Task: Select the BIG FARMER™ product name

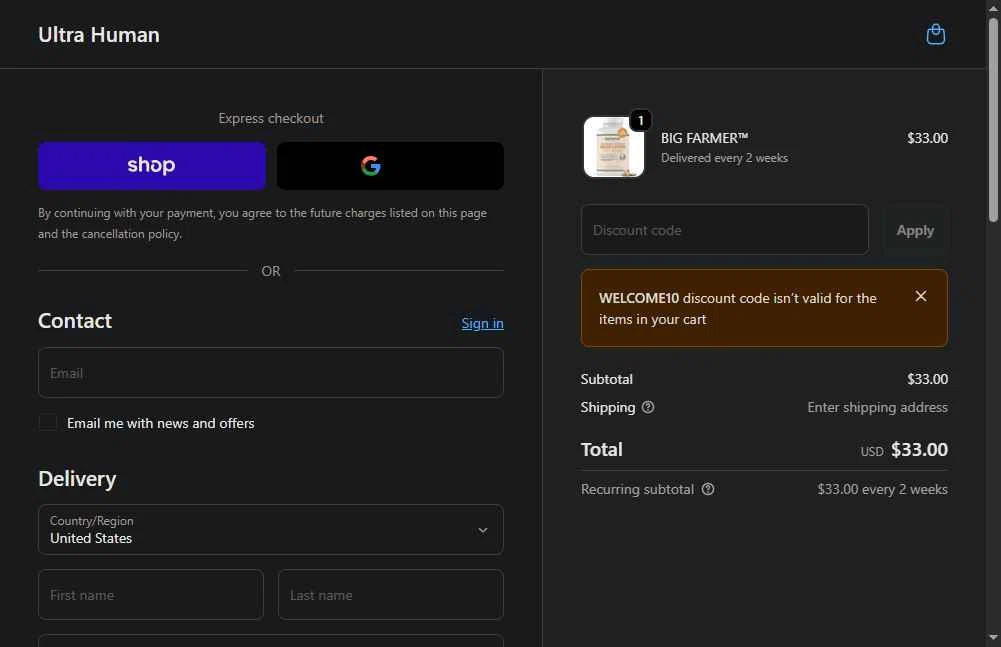Action: click(704, 138)
